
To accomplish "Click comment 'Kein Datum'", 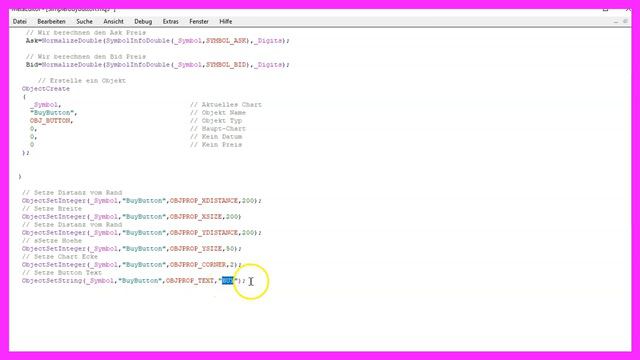I will (x=216, y=137).
